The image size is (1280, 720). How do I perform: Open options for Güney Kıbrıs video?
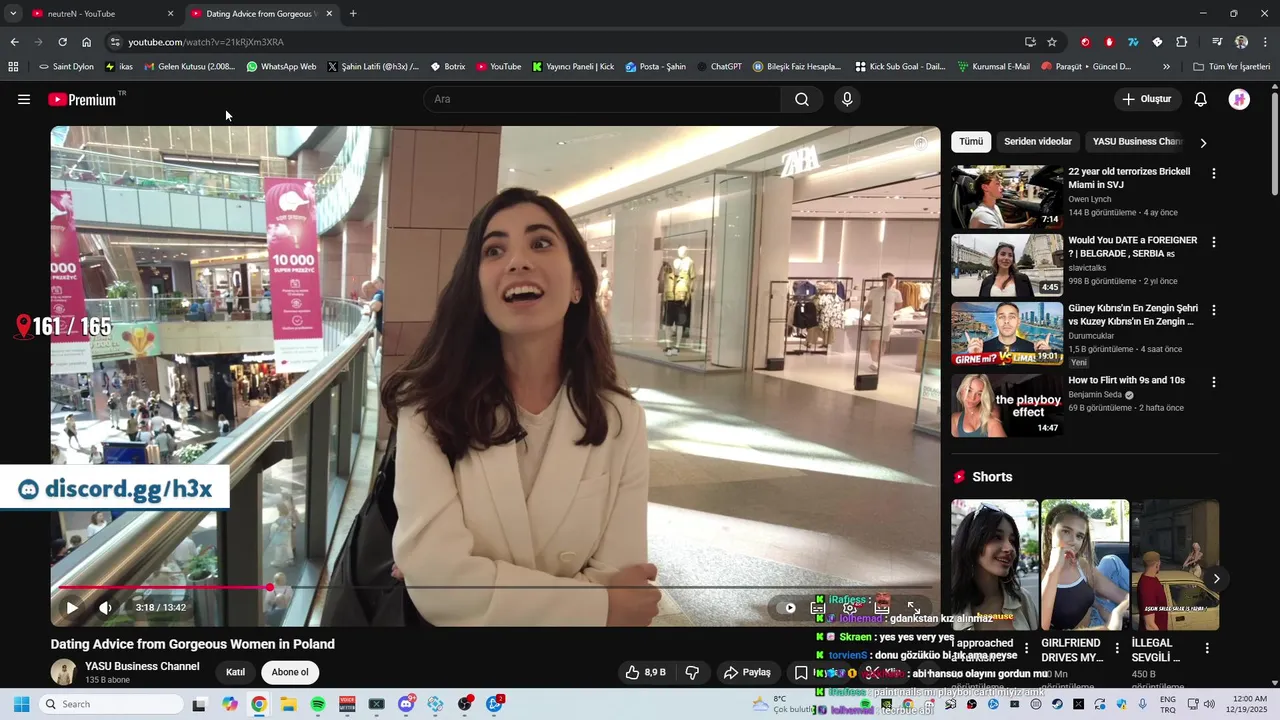tap(1214, 310)
